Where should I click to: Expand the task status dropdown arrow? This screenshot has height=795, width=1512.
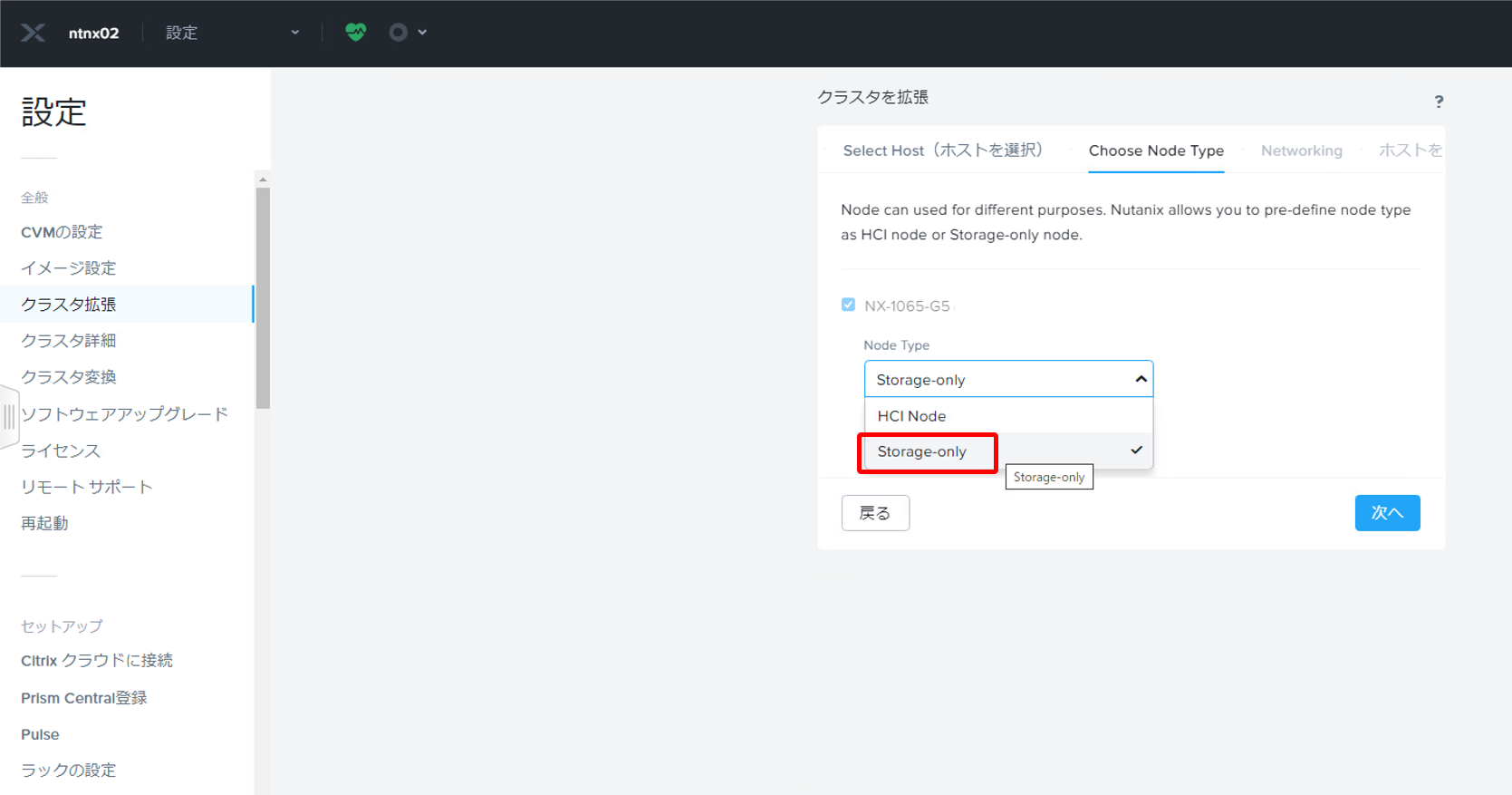point(422,33)
